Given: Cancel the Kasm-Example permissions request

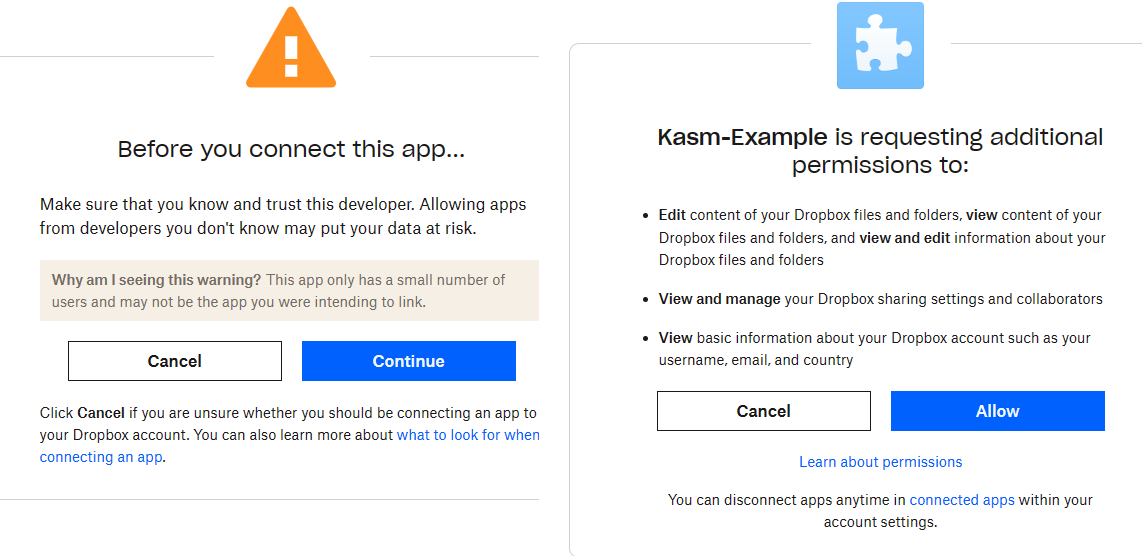Looking at the screenshot, I should click(763, 411).
